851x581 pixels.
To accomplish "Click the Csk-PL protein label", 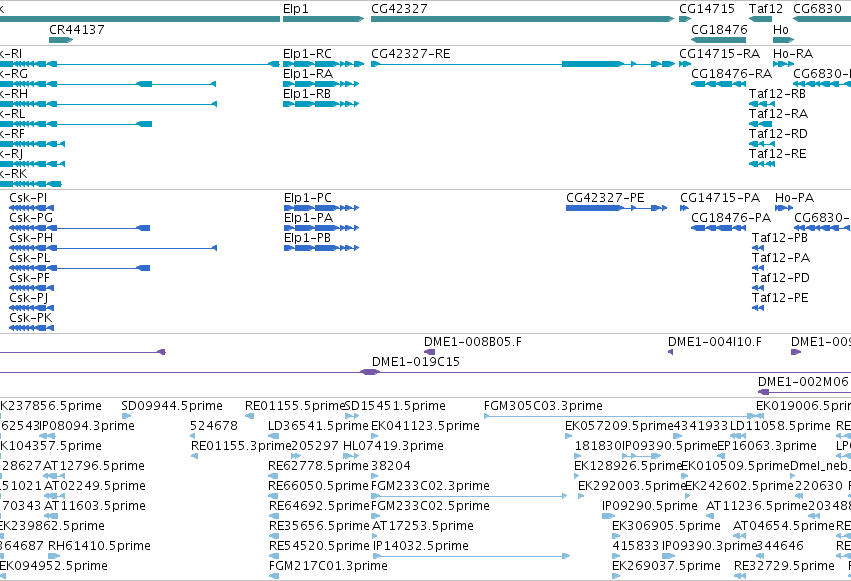I will click(x=30, y=258).
